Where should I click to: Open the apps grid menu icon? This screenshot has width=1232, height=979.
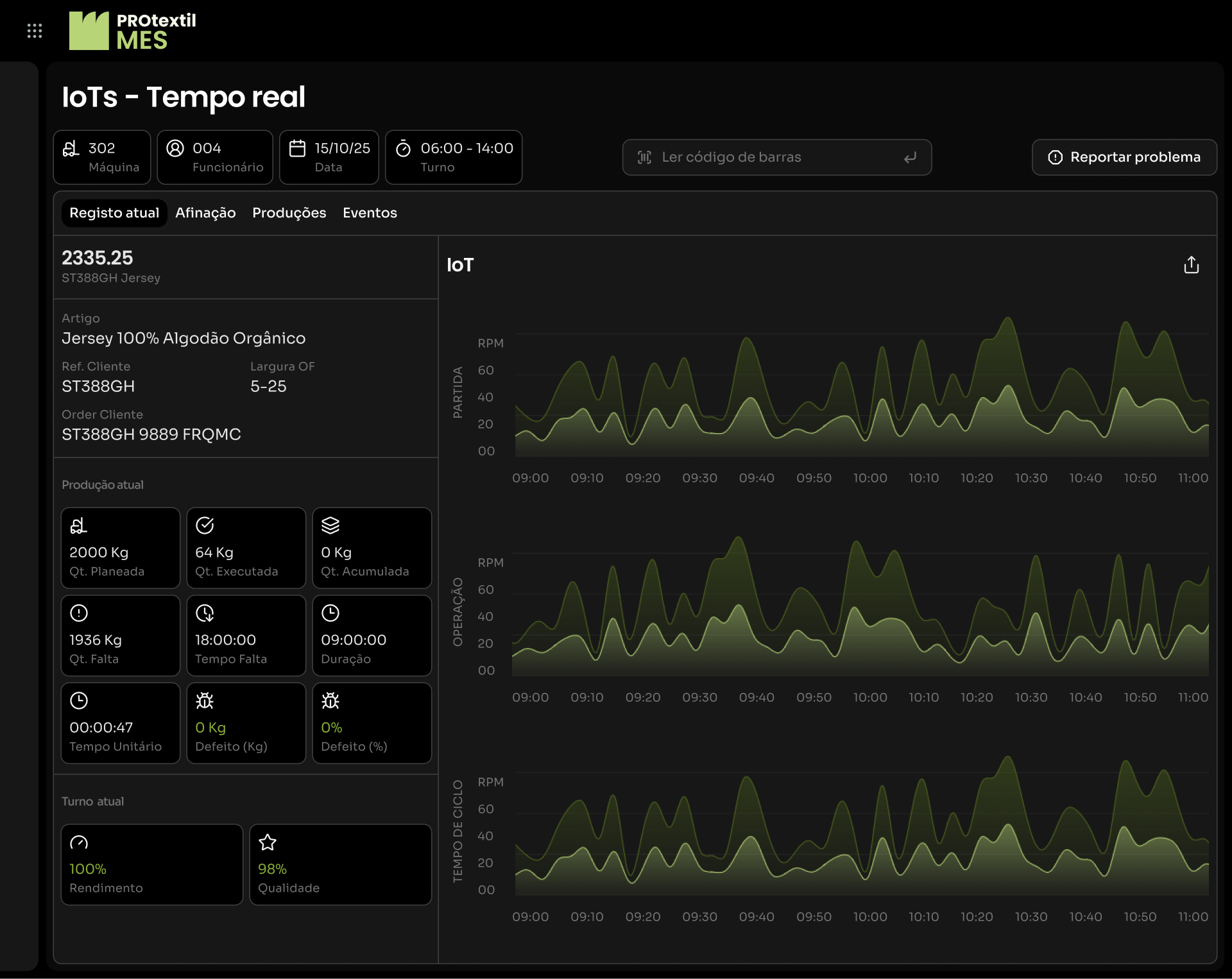click(x=35, y=31)
